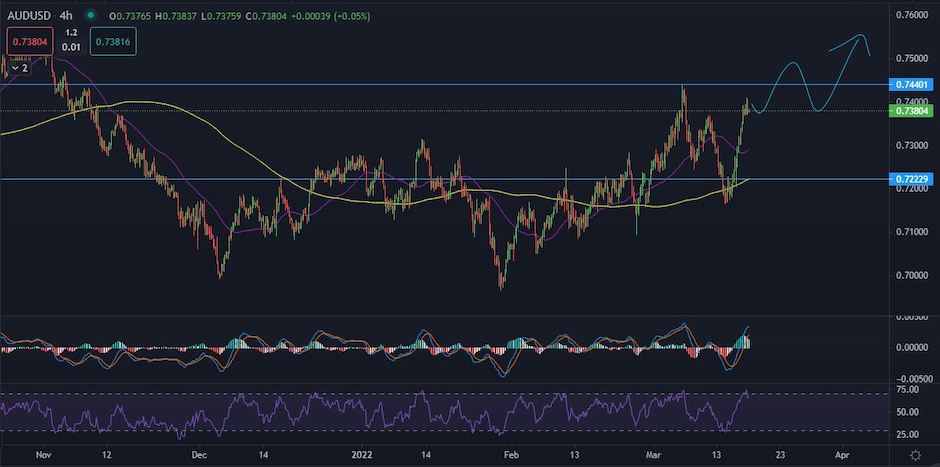940x467 pixels.
Task: Click the red sell price button 0.73804
Action: (31, 41)
